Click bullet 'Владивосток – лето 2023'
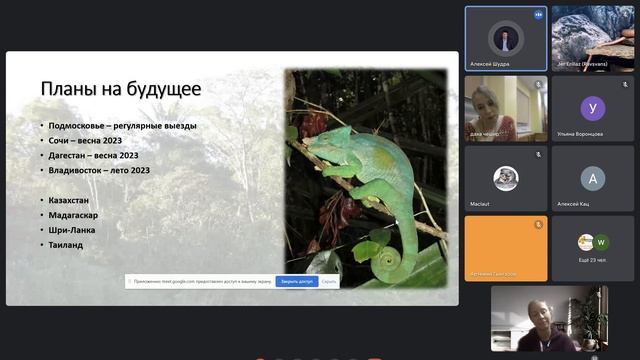The image size is (640, 360). coord(99,170)
